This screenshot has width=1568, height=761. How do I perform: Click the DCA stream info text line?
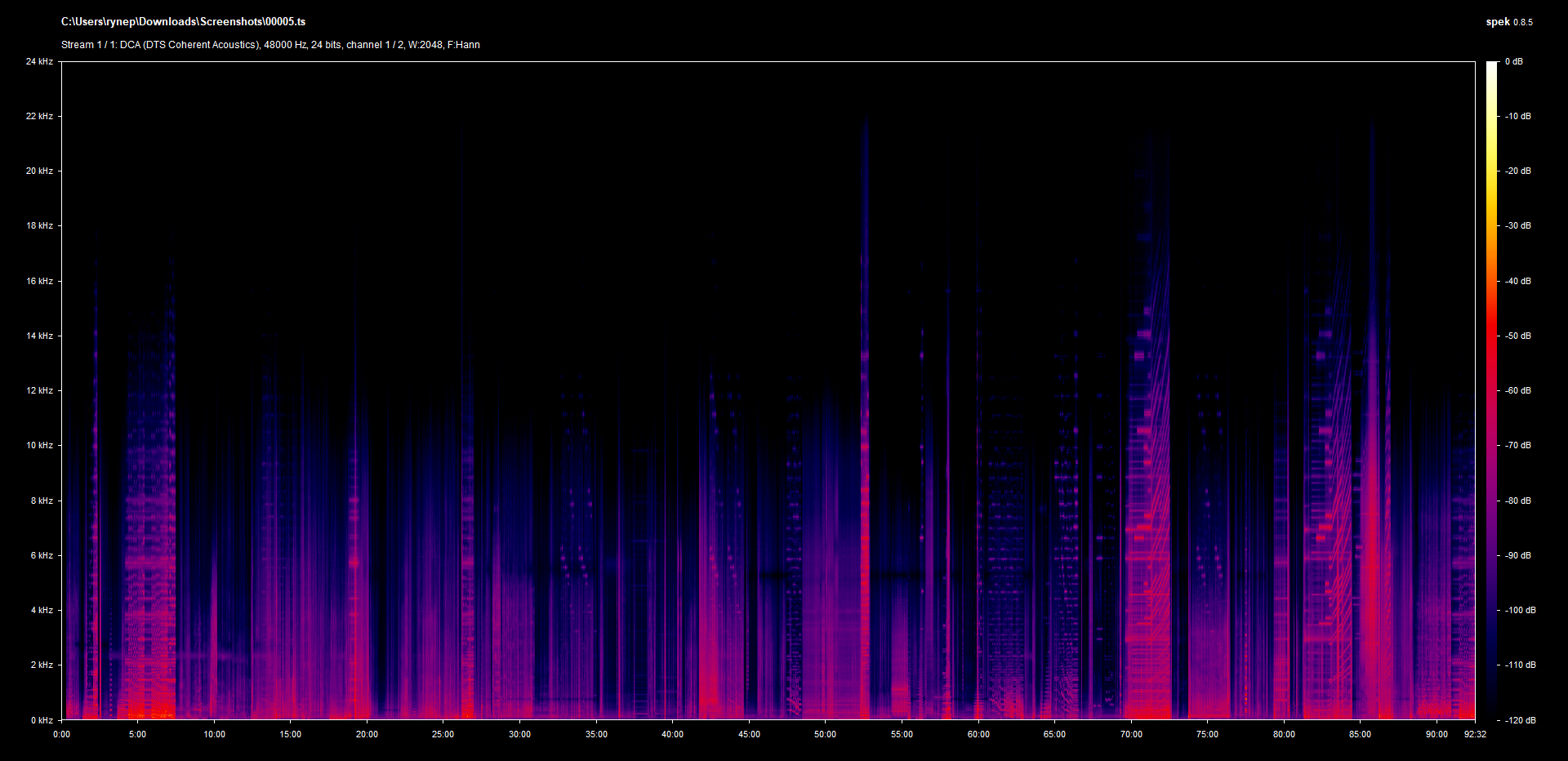pos(270,45)
